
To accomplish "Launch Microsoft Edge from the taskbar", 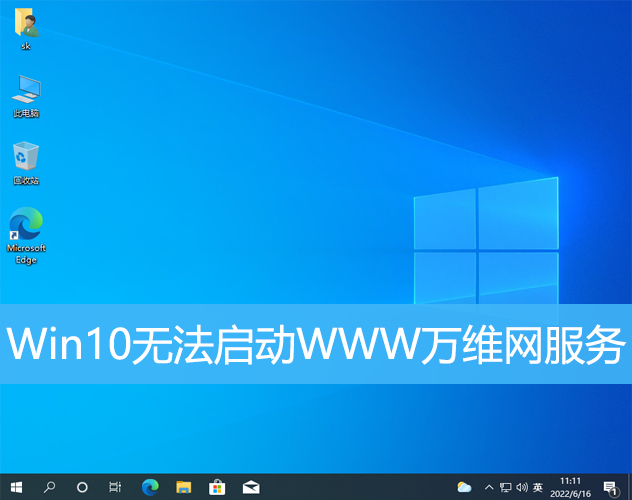I will pyautogui.click(x=150, y=487).
